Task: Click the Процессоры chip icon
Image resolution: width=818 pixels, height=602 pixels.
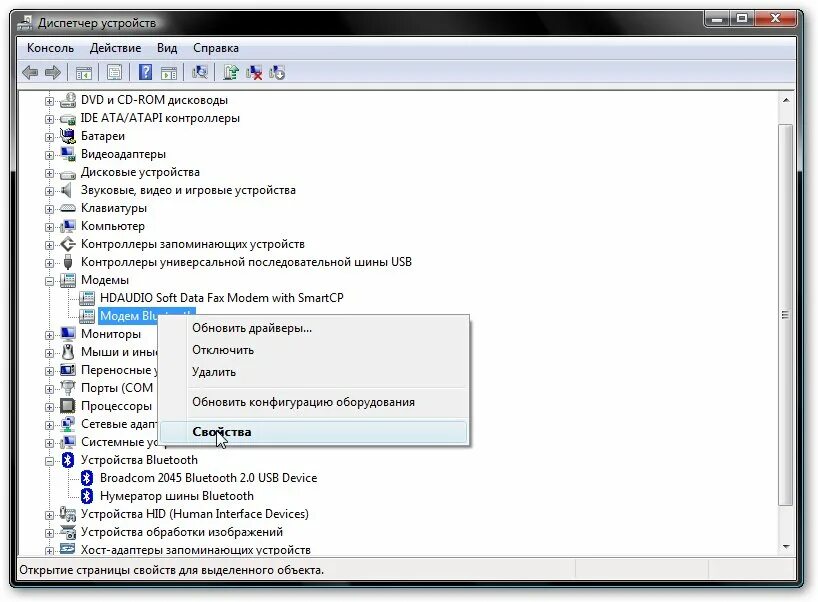Action: [68, 406]
